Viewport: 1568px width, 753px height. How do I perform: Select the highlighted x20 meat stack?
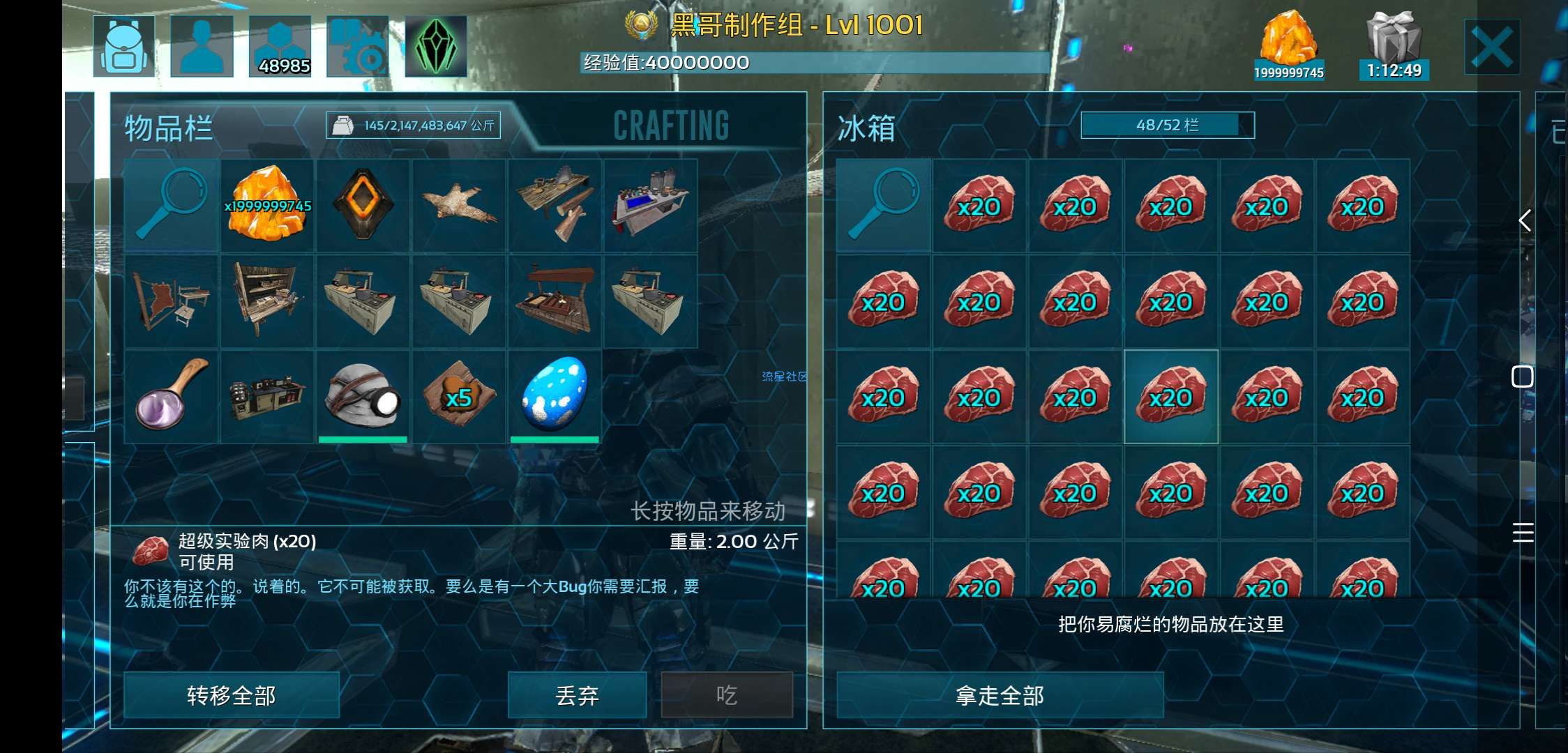pyautogui.click(x=1171, y=397)
